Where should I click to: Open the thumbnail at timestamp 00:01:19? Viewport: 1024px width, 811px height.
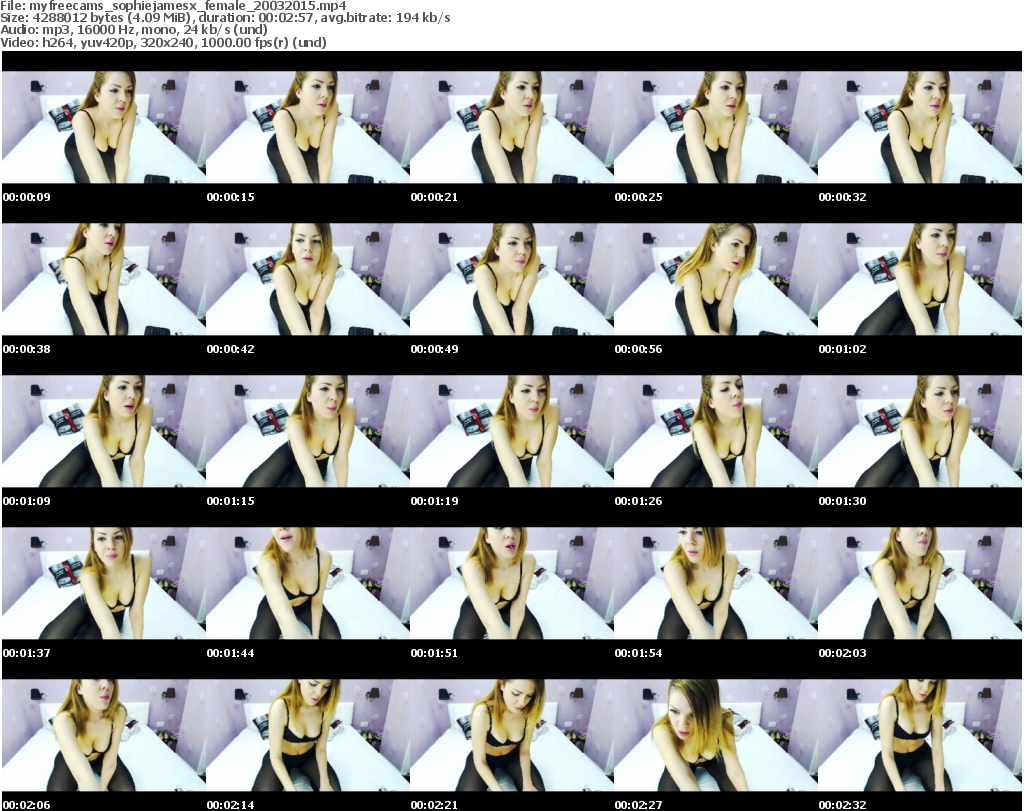[x=512, y=432]
